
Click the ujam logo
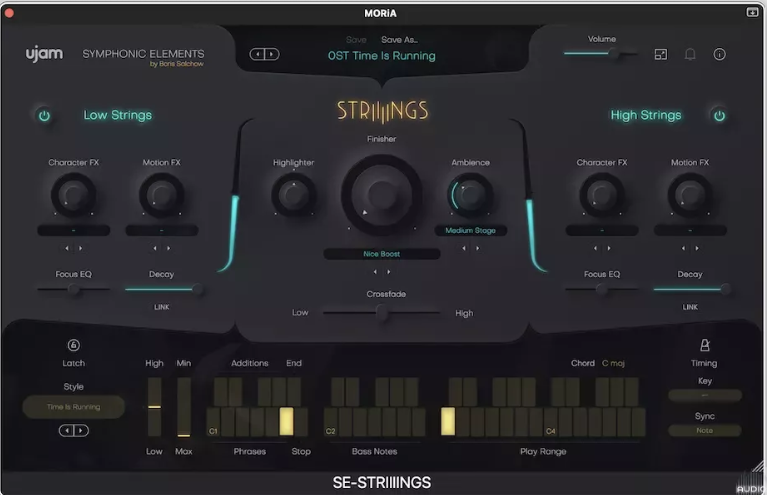(x=44, y=54)
